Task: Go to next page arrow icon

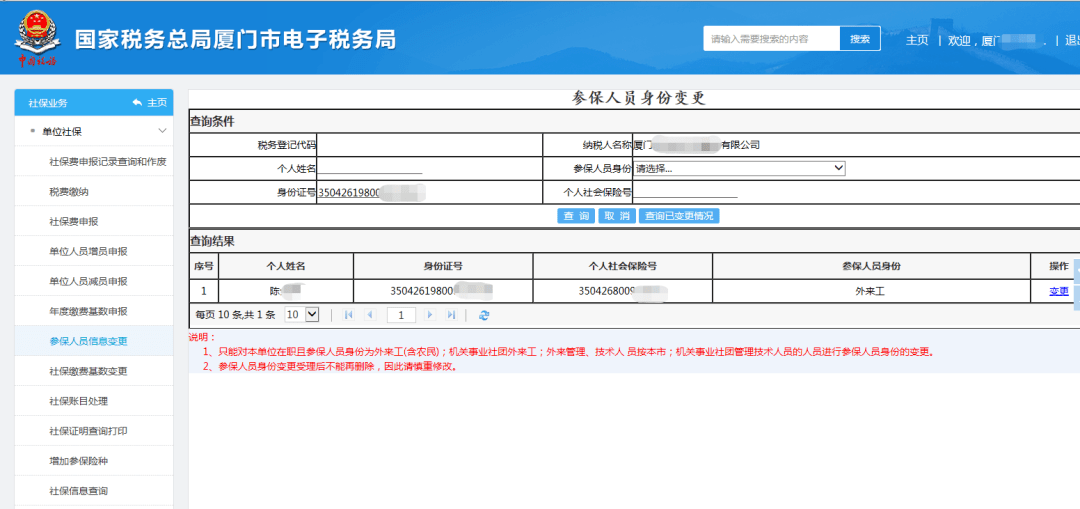Action: coord(430,315)
